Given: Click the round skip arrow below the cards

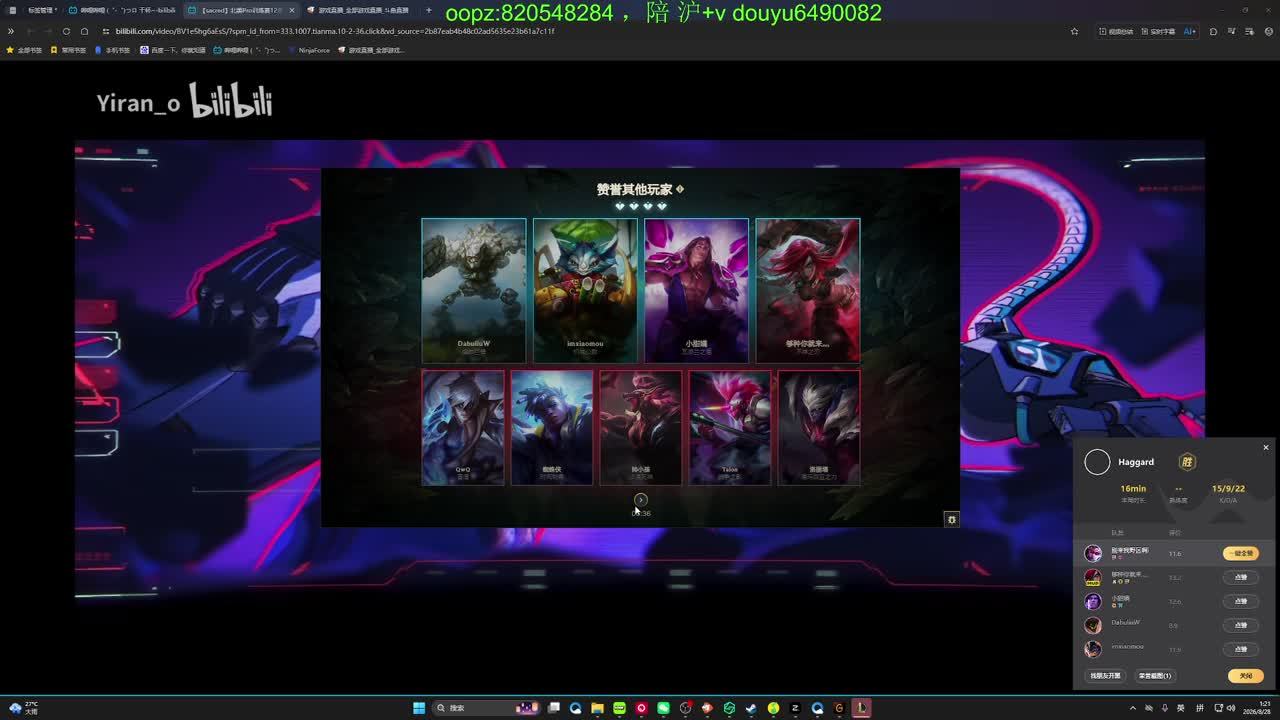Looking at the screenshot, I should pyautogui.click(x=641, y=500).
